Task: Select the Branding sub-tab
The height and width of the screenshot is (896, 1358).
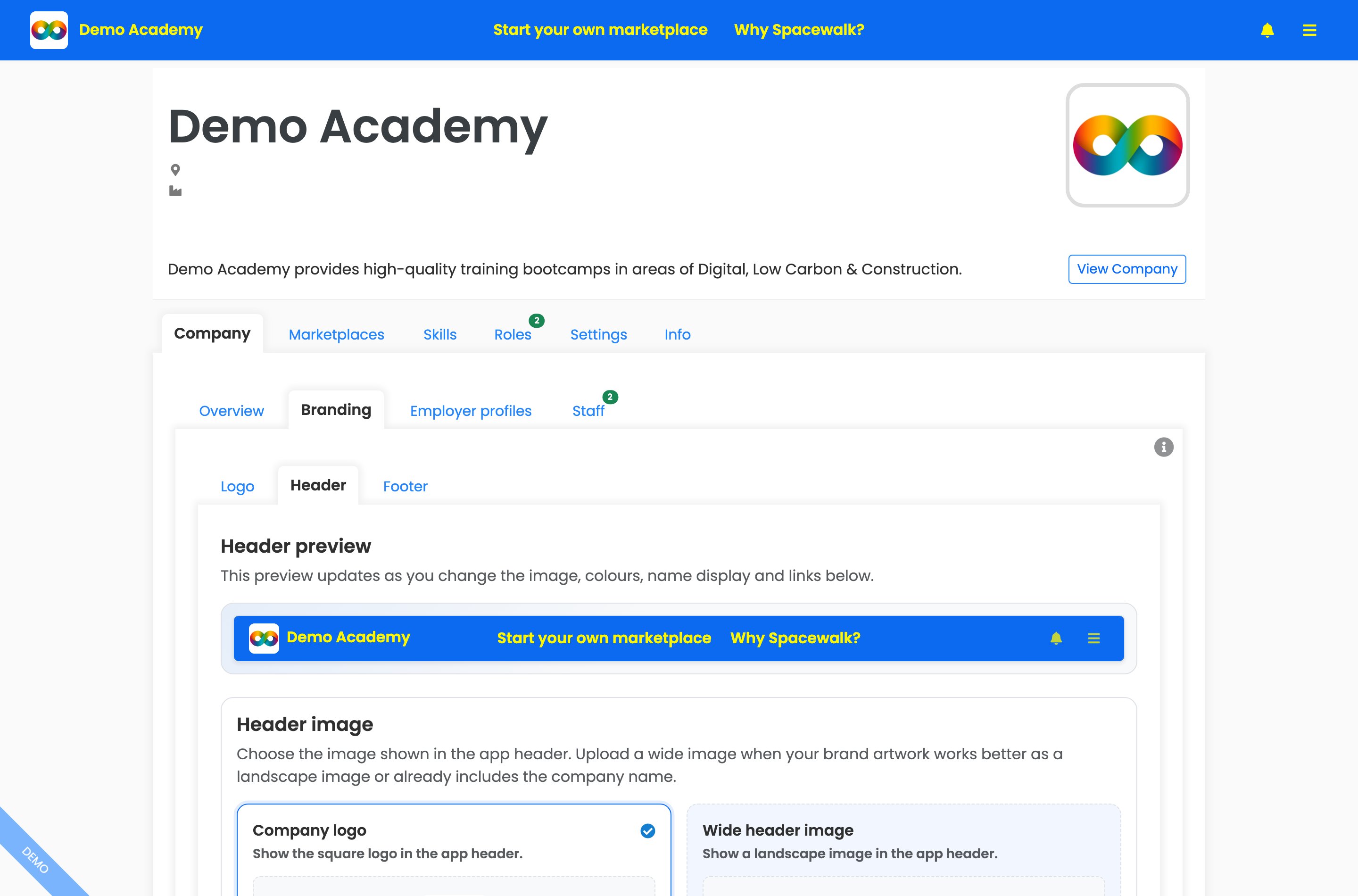Action: coord(336,410)
